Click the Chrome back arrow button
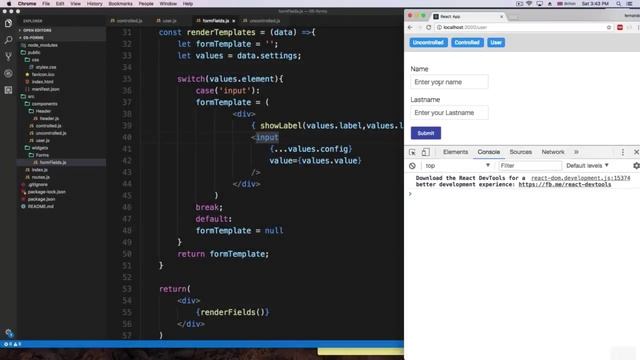 (410, 27)
